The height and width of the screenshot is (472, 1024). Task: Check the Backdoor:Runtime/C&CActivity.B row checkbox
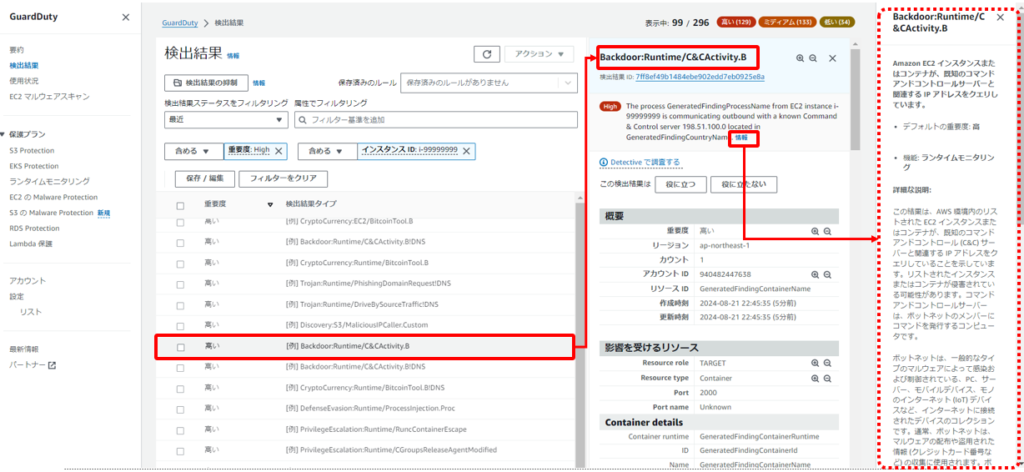[180, 347]
